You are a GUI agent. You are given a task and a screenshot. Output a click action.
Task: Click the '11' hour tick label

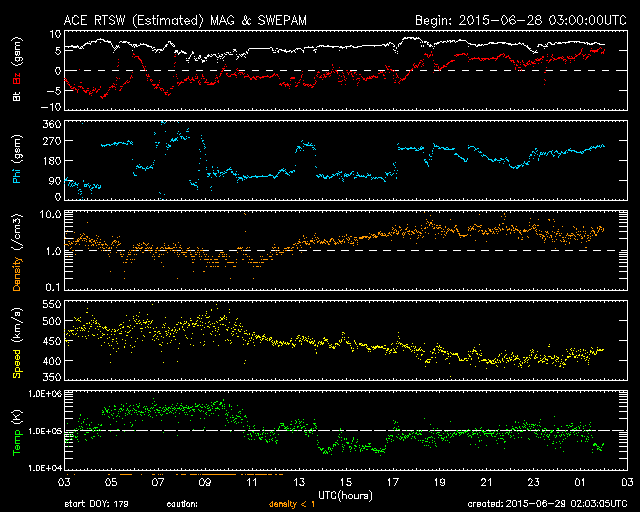click(252, 483)
